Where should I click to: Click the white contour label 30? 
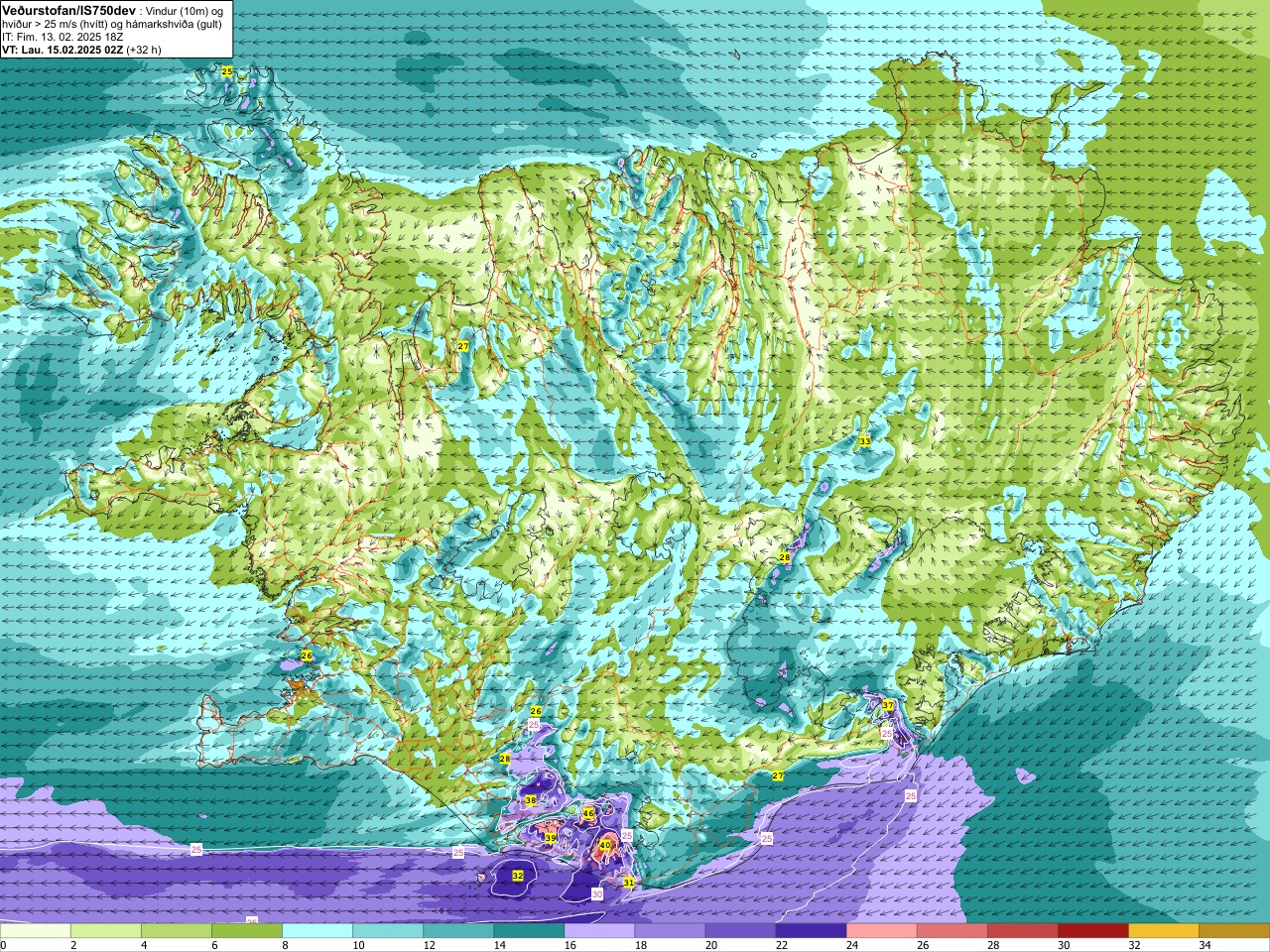(597, 893)
